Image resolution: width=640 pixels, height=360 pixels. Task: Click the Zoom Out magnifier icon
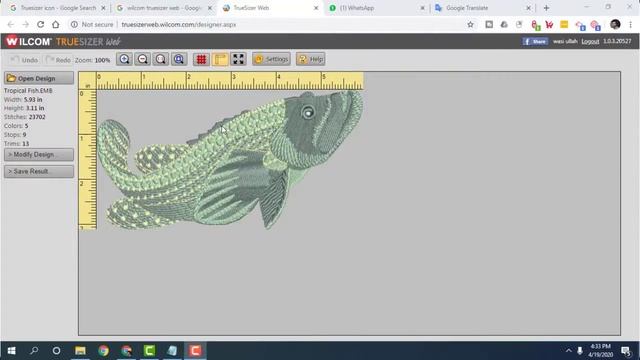tap(142, 59)
